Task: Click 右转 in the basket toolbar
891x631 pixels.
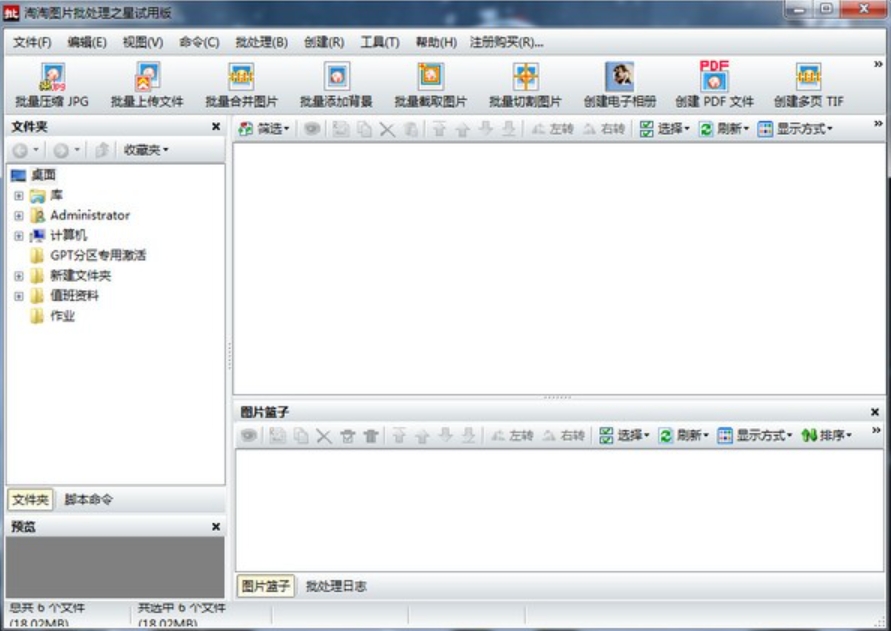Action: [563, 435]
